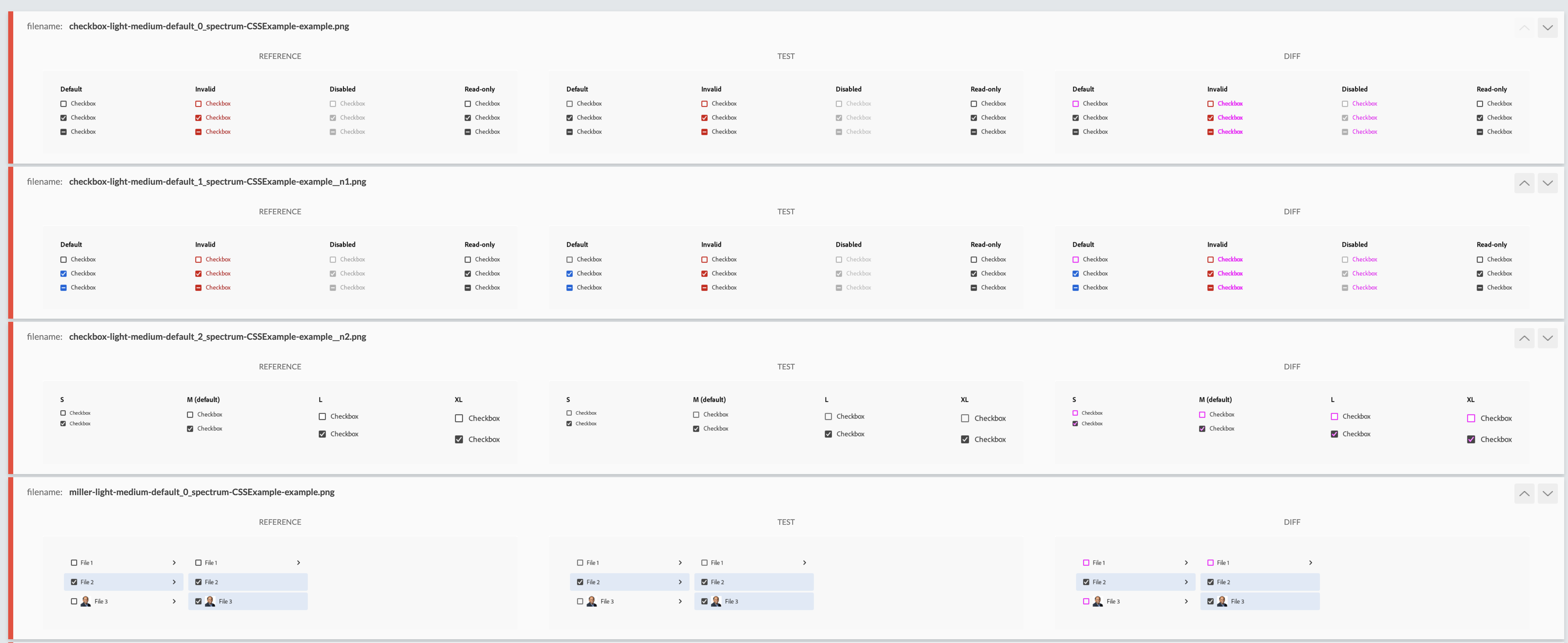Image resolution: width=1568 pixels, height=643 pixels.
Task: Click red status bar left of checkbox-default_2 row
Action: point(10,397)
